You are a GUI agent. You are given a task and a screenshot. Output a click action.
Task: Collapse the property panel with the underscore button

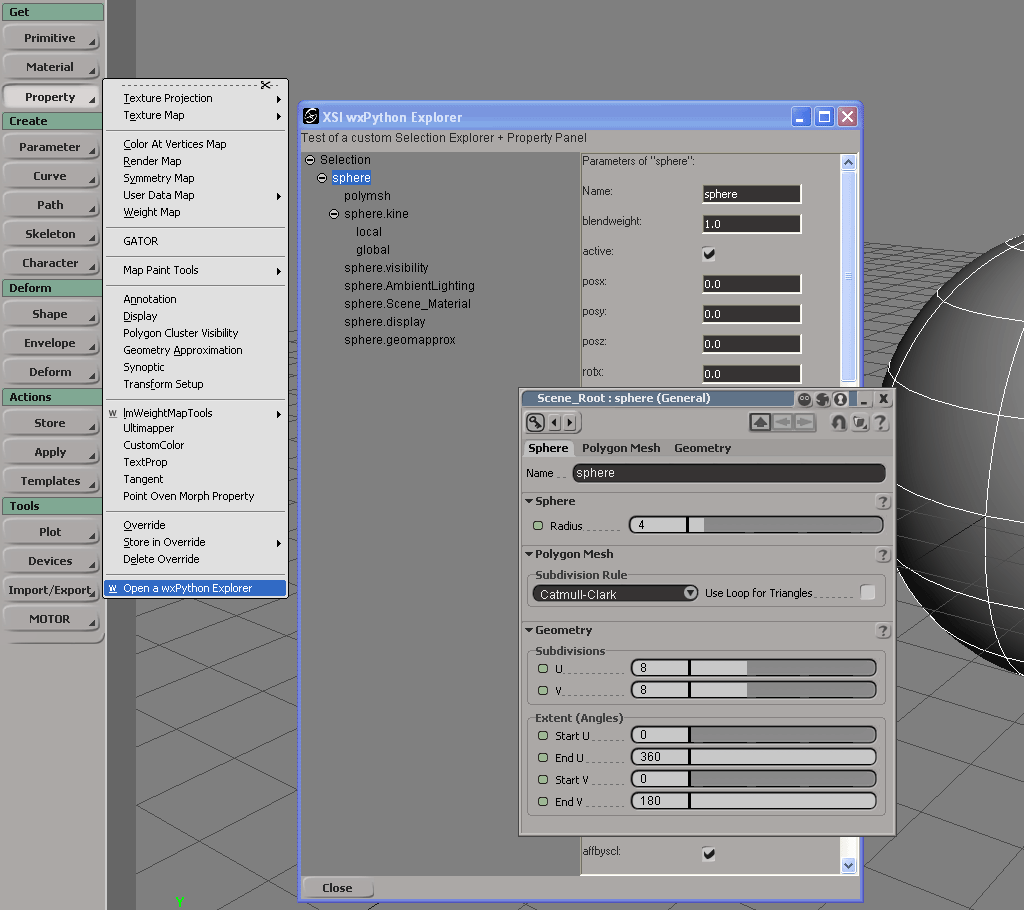pos(864,398)
